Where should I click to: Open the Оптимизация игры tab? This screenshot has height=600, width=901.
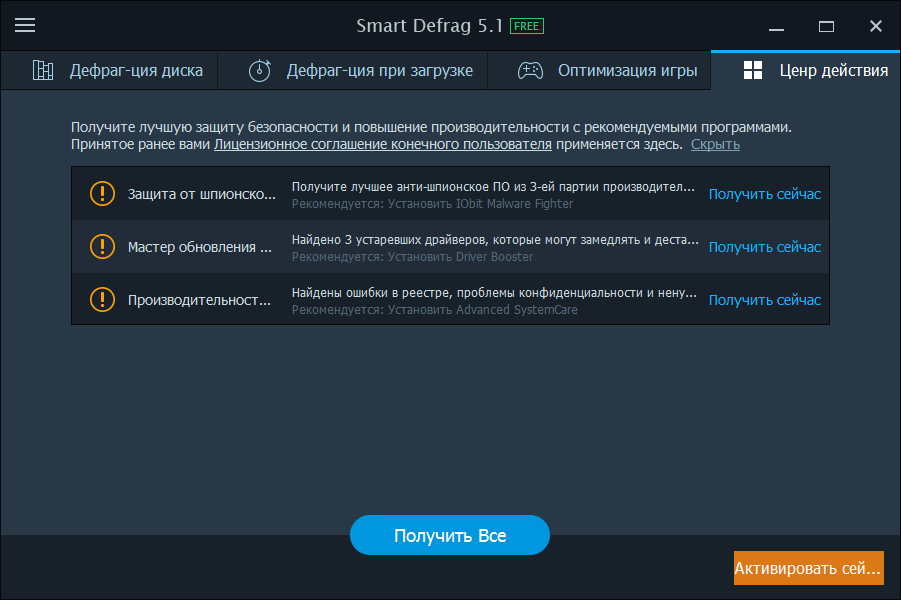click(599, 70)
